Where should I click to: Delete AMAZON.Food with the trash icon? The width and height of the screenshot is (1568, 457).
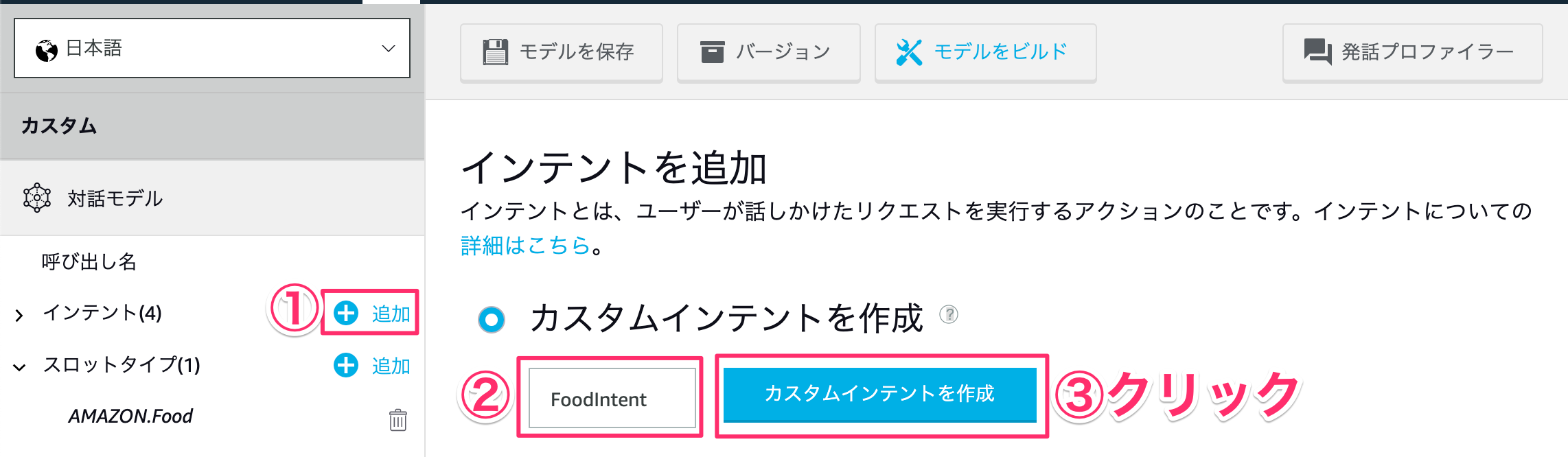point(398,419)
